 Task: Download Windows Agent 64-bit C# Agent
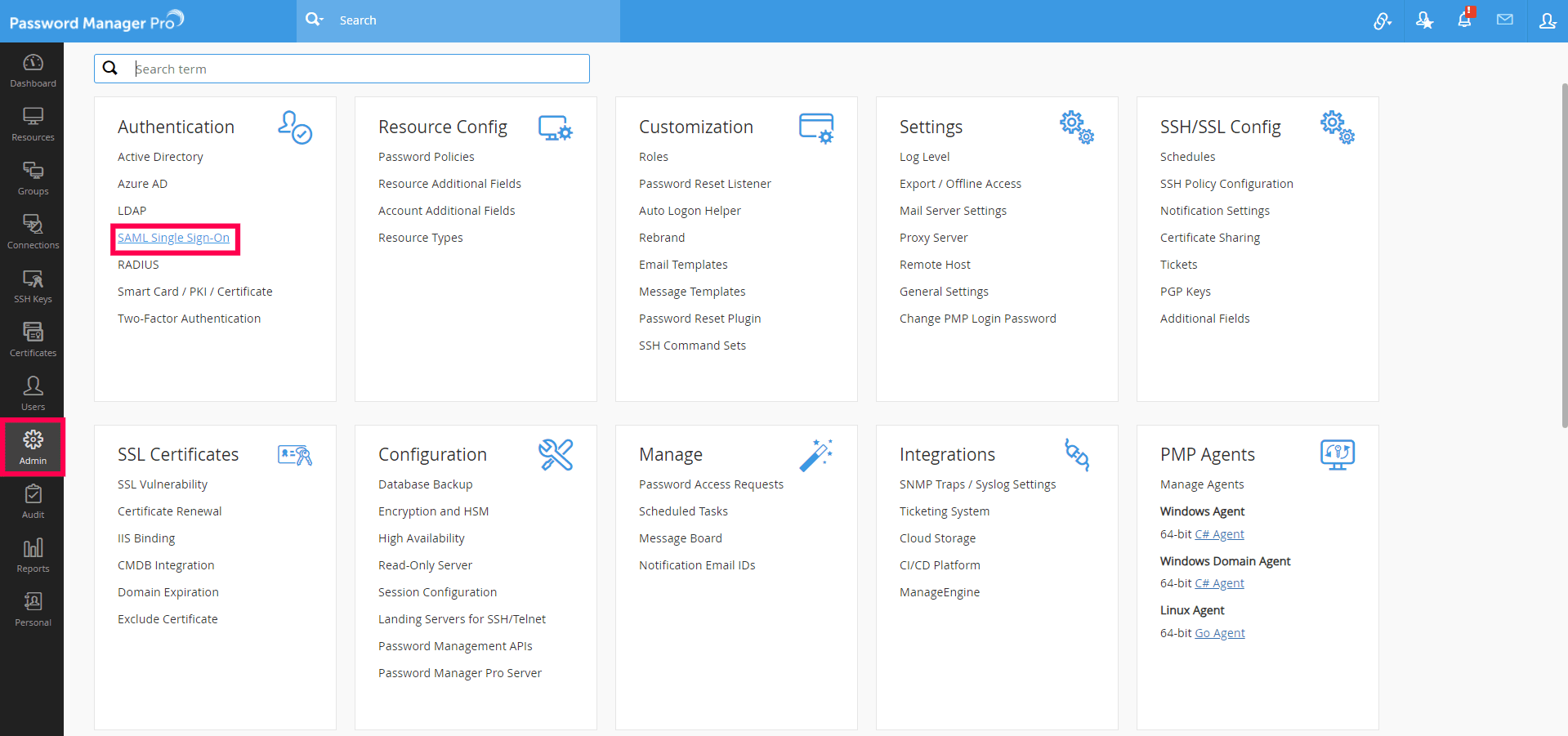[1219, 534]
